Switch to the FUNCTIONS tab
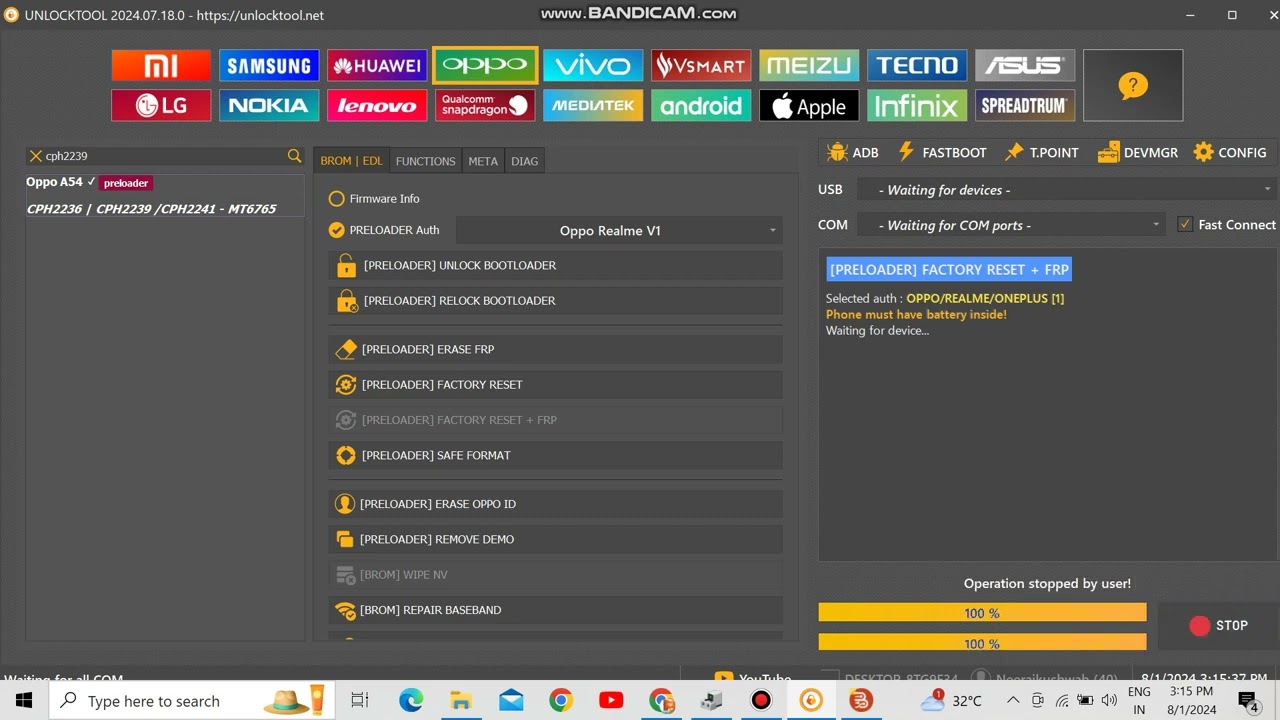 tap(425, 161)
